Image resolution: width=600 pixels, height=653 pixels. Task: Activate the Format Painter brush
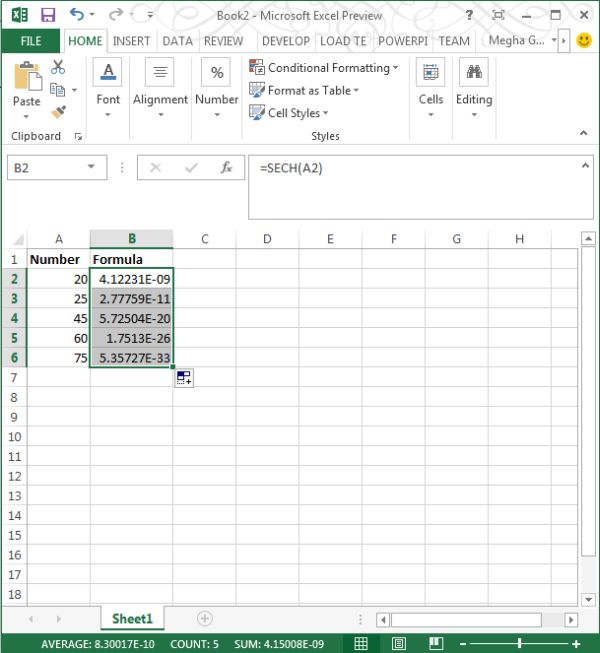58,112
